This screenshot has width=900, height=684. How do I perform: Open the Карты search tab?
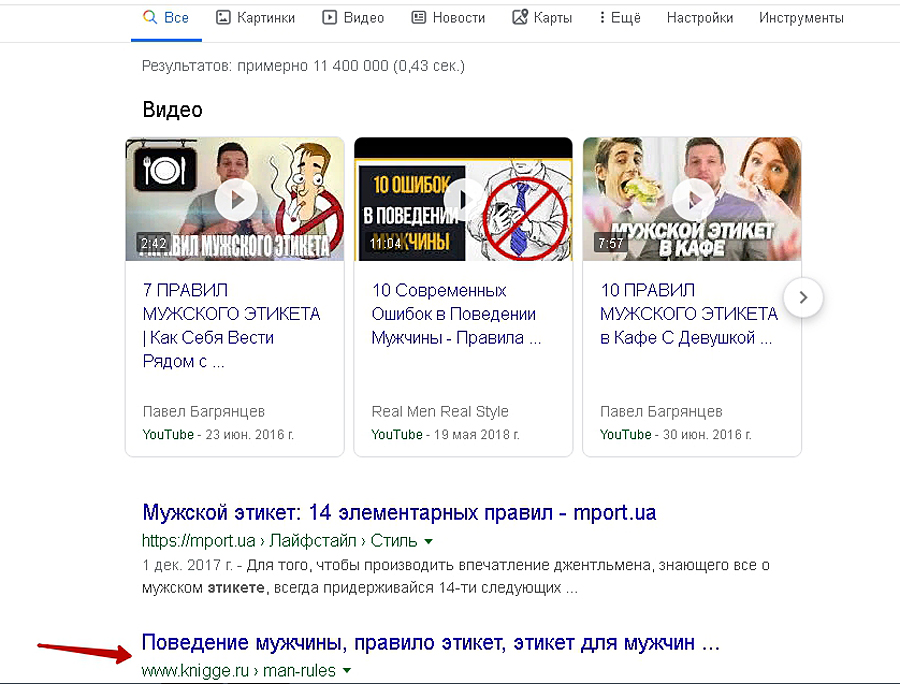pyautogui.click(x=542, y=18)
